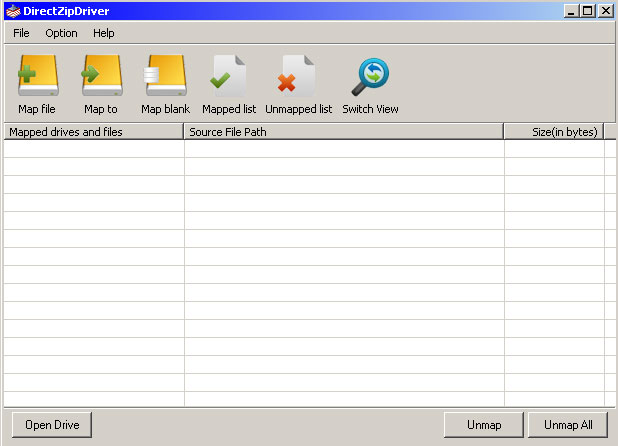The height and width of the screenshot is (446, 618).
Task: Sort by Source File Path column
Action: click(x=344, y=132)
